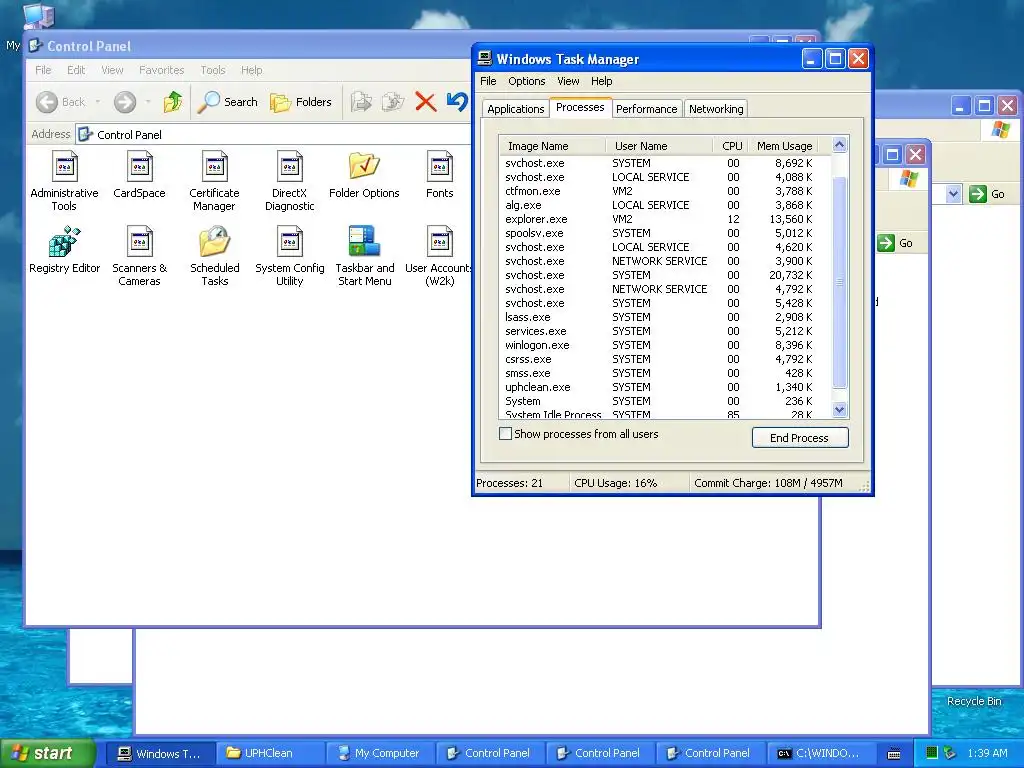Click the Control Panel address bar icon
This screenshot has width=1024, height=768.
click(85, 135)
